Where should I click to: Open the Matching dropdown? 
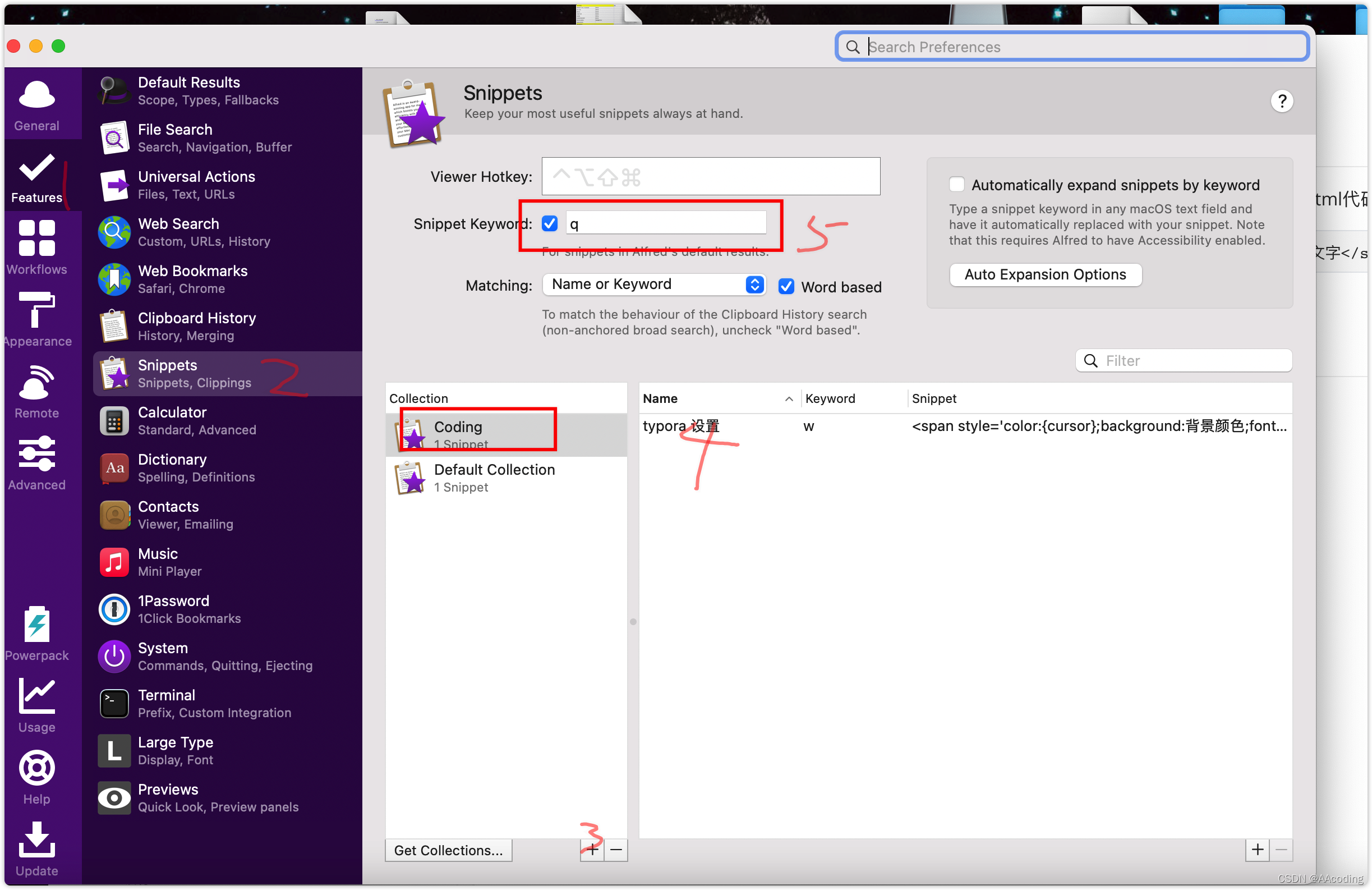pyautogui.click(x=653, y=285)
